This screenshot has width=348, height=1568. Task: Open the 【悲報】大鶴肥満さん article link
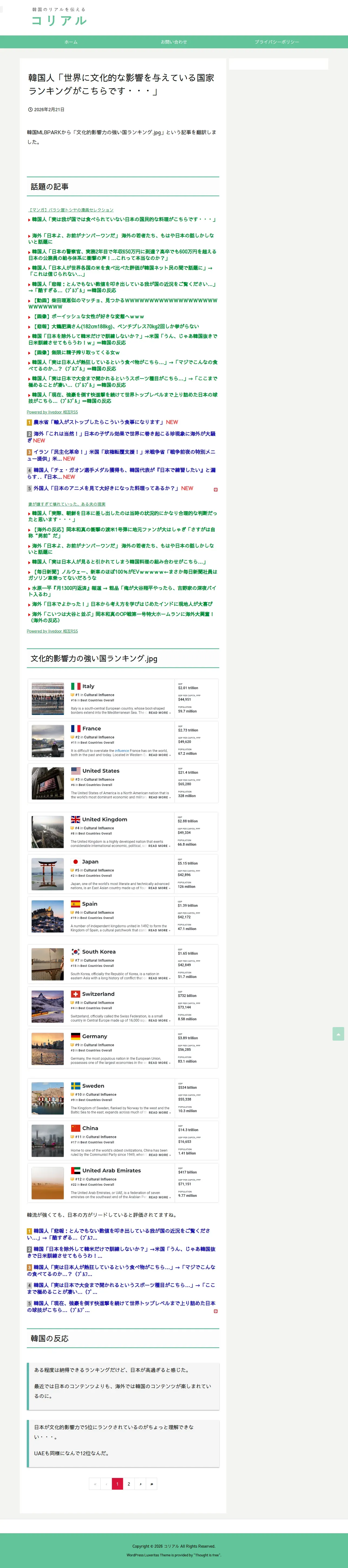(x=116, y=326)
